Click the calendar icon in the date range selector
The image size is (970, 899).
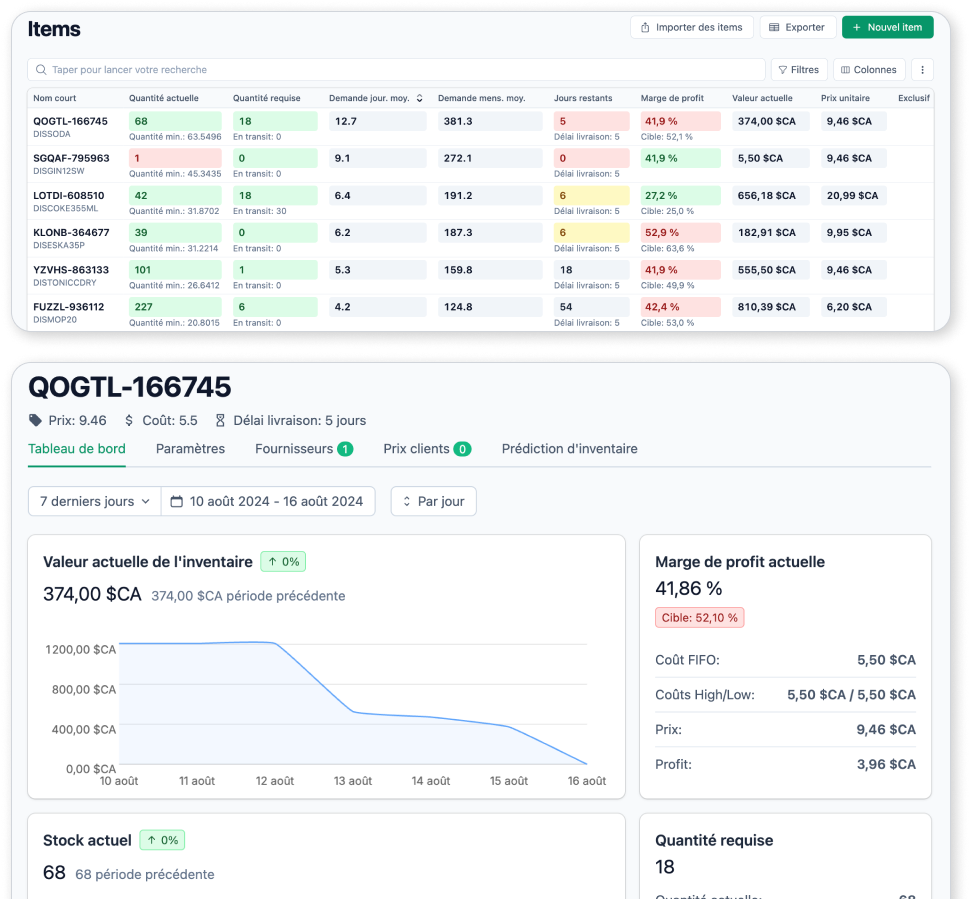(178, 501)
